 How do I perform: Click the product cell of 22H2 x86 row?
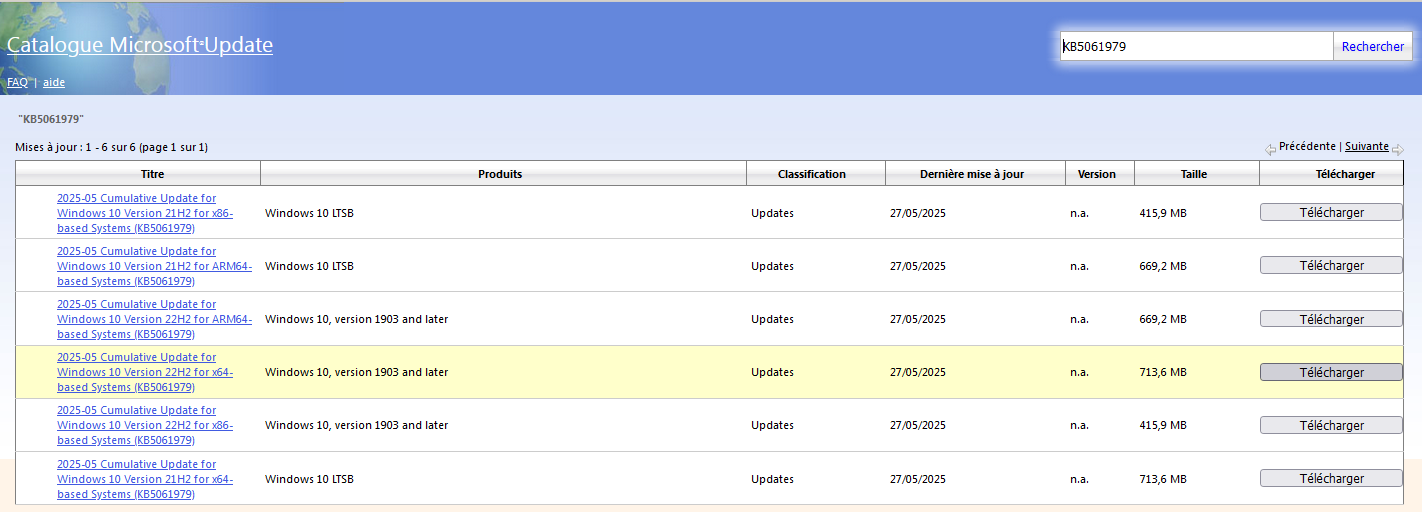click(356, 425)
